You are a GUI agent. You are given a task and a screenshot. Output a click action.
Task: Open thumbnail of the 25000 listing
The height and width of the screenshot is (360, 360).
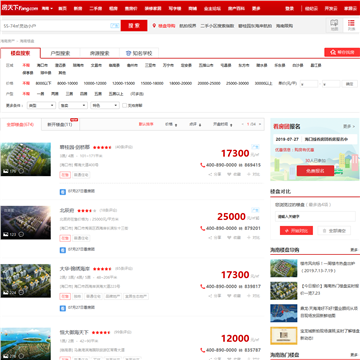26,222
